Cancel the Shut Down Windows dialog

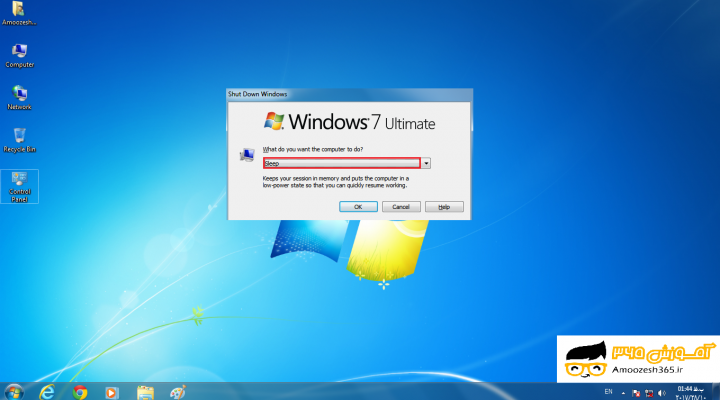(401, 207)
